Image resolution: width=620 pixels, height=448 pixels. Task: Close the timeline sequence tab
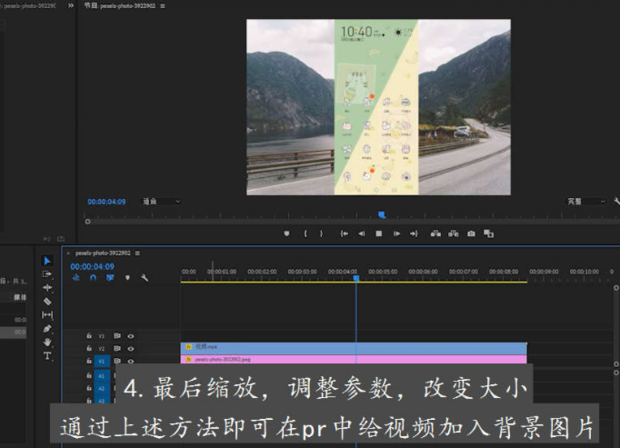pyautogui.click(x=68, y=253)
